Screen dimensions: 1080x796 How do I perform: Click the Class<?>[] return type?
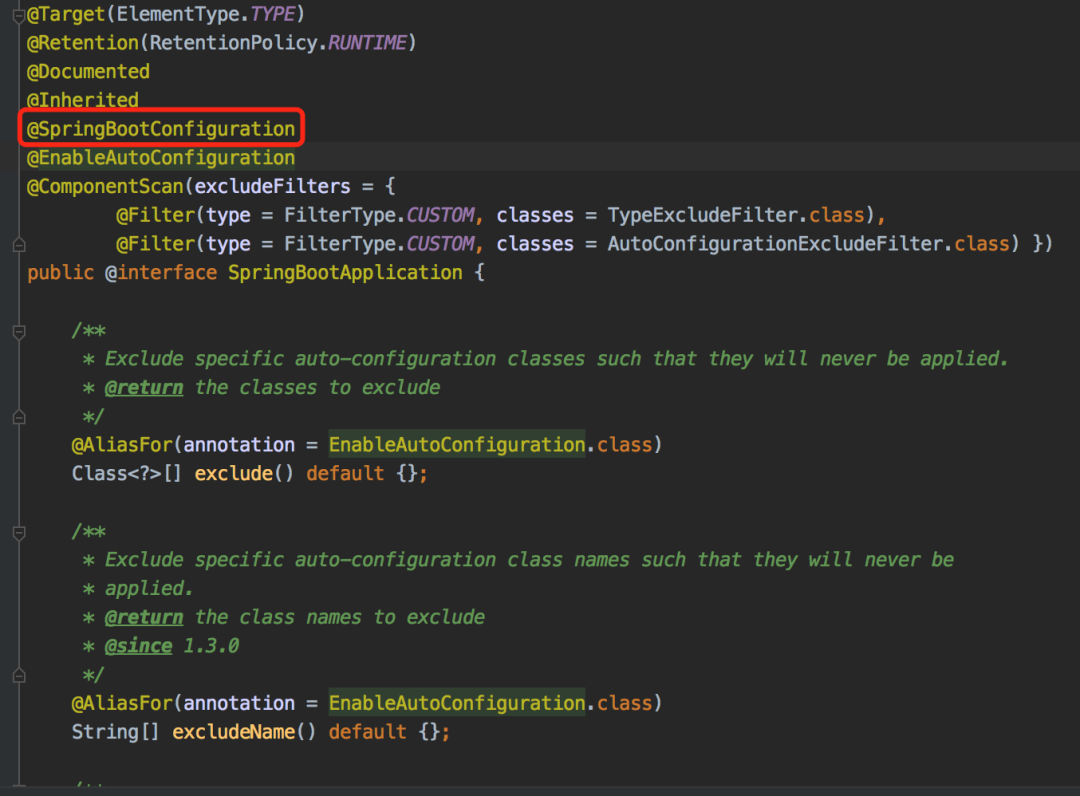point(127,474)
